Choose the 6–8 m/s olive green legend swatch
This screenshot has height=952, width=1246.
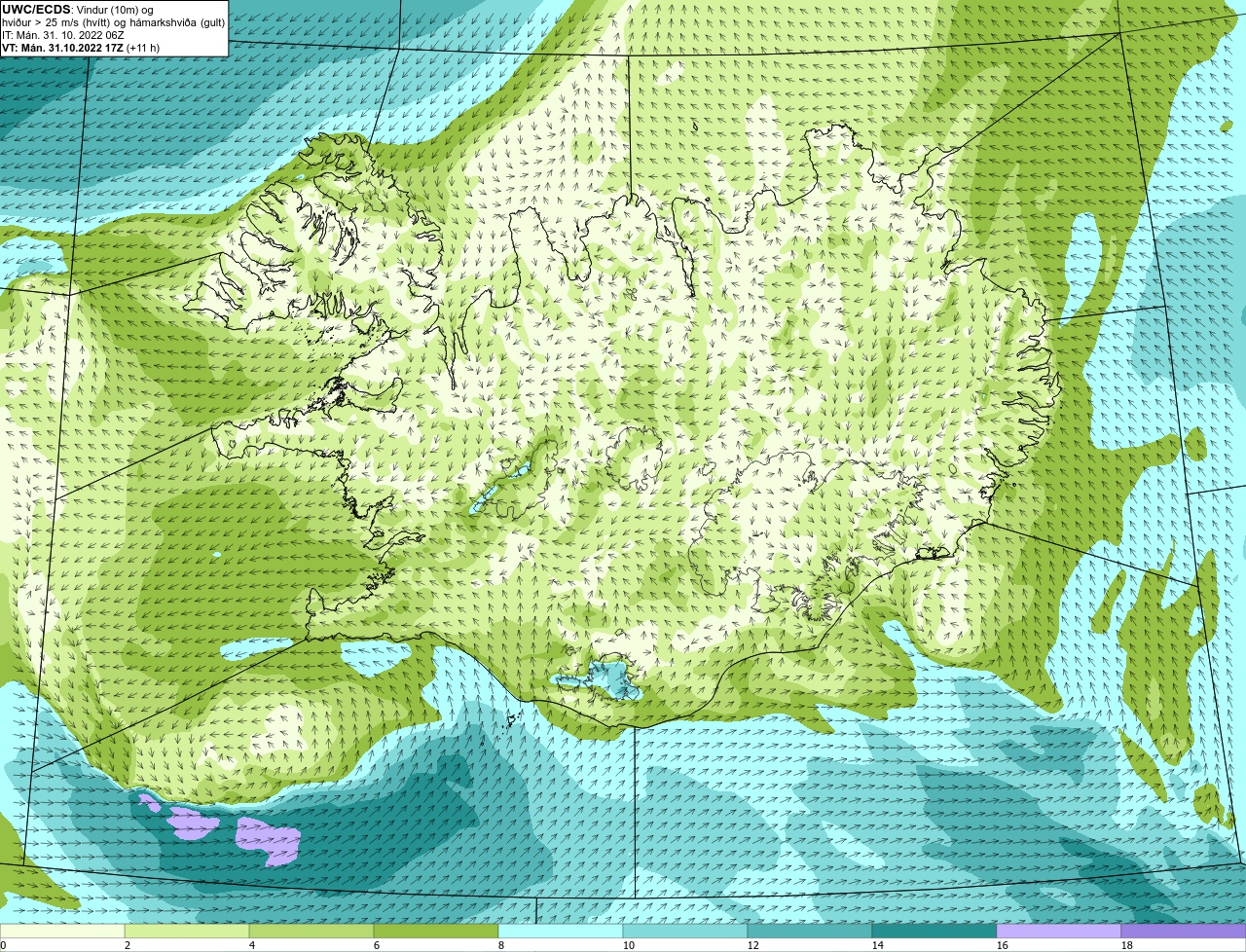click(x=436, y=931)
